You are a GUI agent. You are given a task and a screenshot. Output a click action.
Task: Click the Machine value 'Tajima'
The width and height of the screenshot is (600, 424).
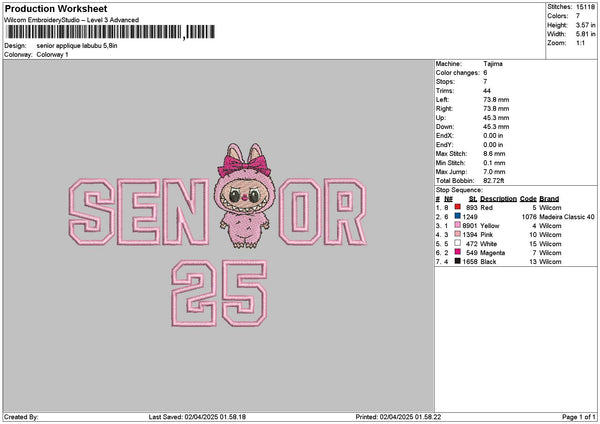click(x=493, y=64)
